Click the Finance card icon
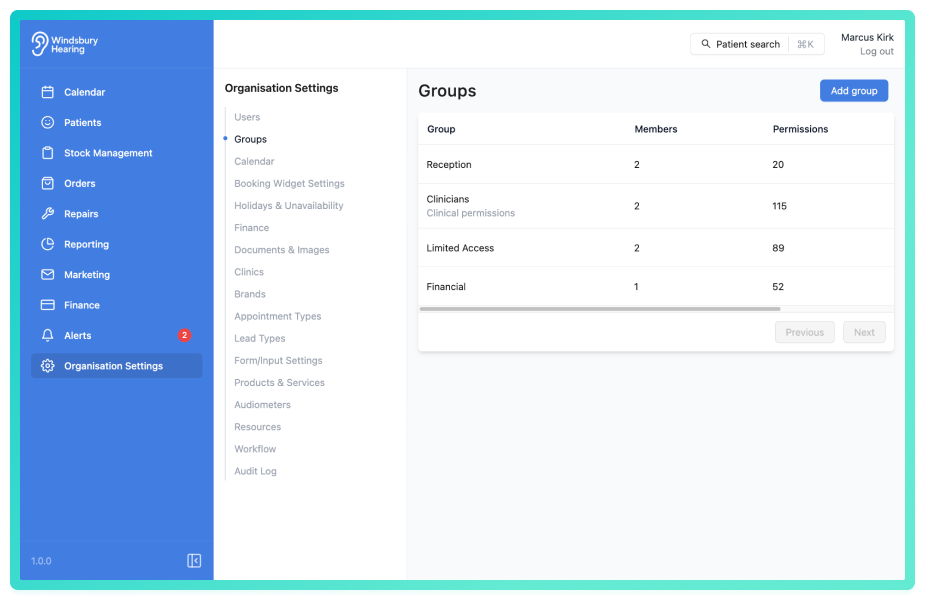Screen dimensions: 925x600 [48, 305]
